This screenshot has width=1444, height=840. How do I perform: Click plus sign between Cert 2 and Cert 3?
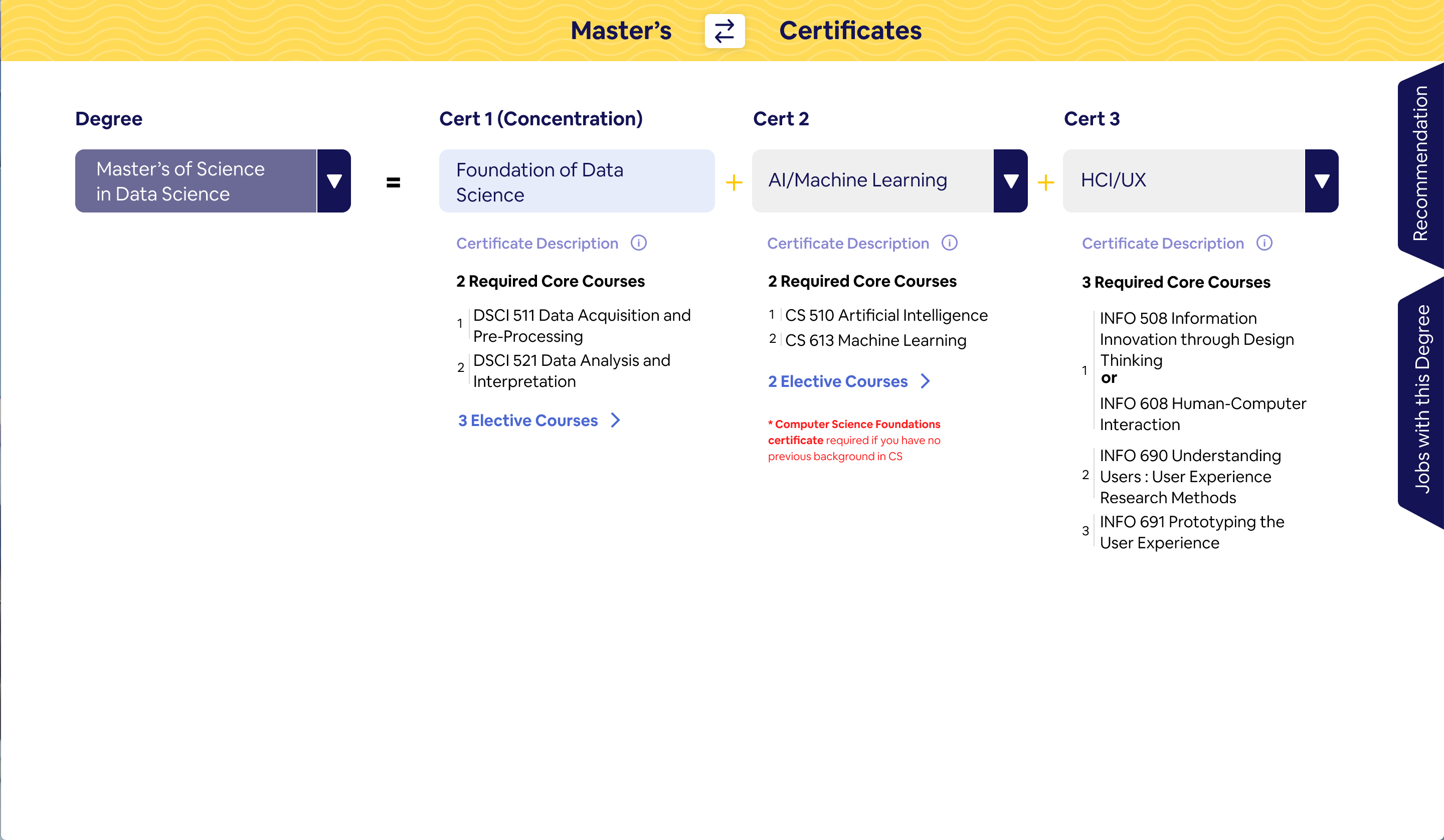click(x=1046, y=183)
